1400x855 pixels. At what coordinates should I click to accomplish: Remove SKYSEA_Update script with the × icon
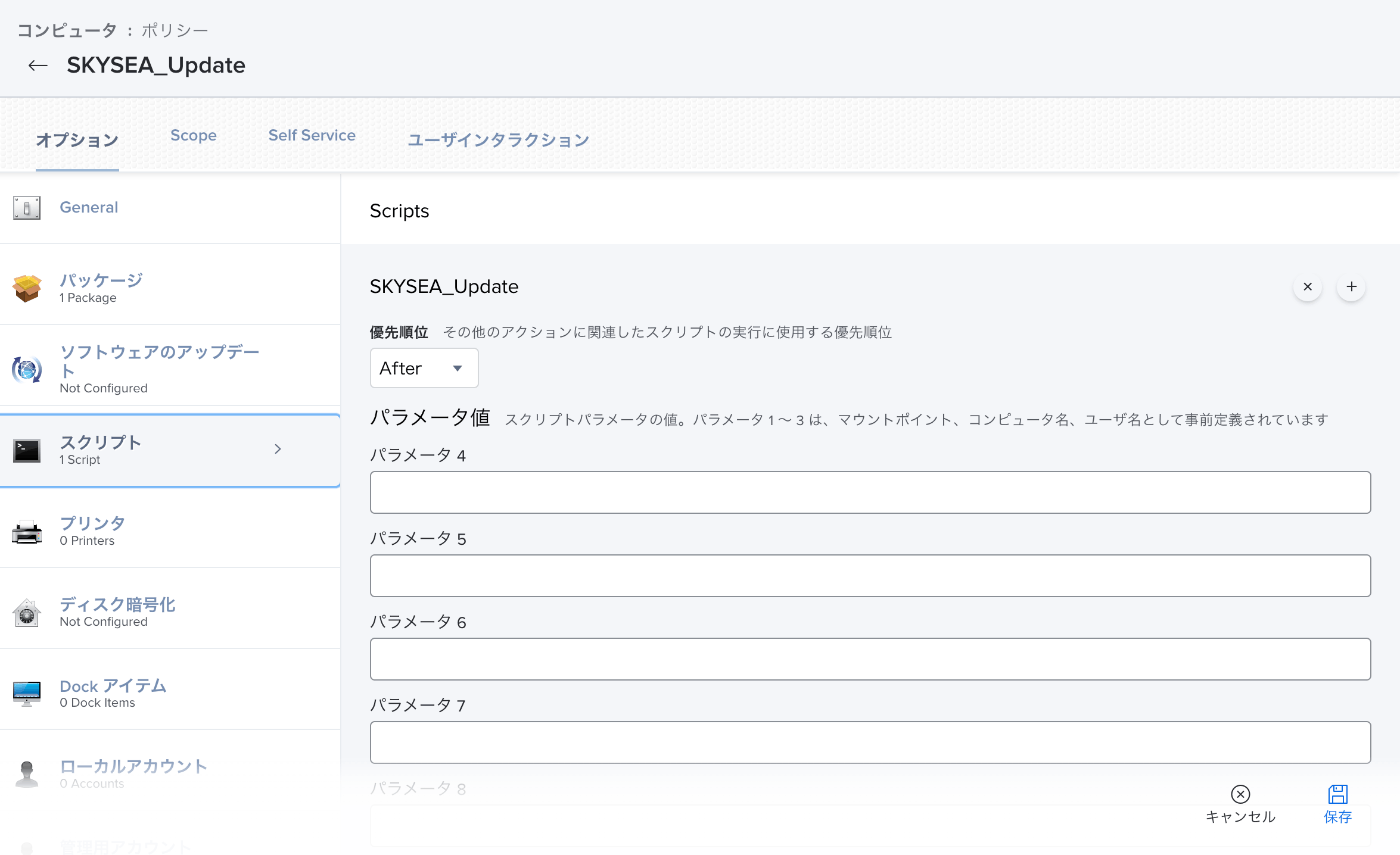click(x=1307, y=287)
